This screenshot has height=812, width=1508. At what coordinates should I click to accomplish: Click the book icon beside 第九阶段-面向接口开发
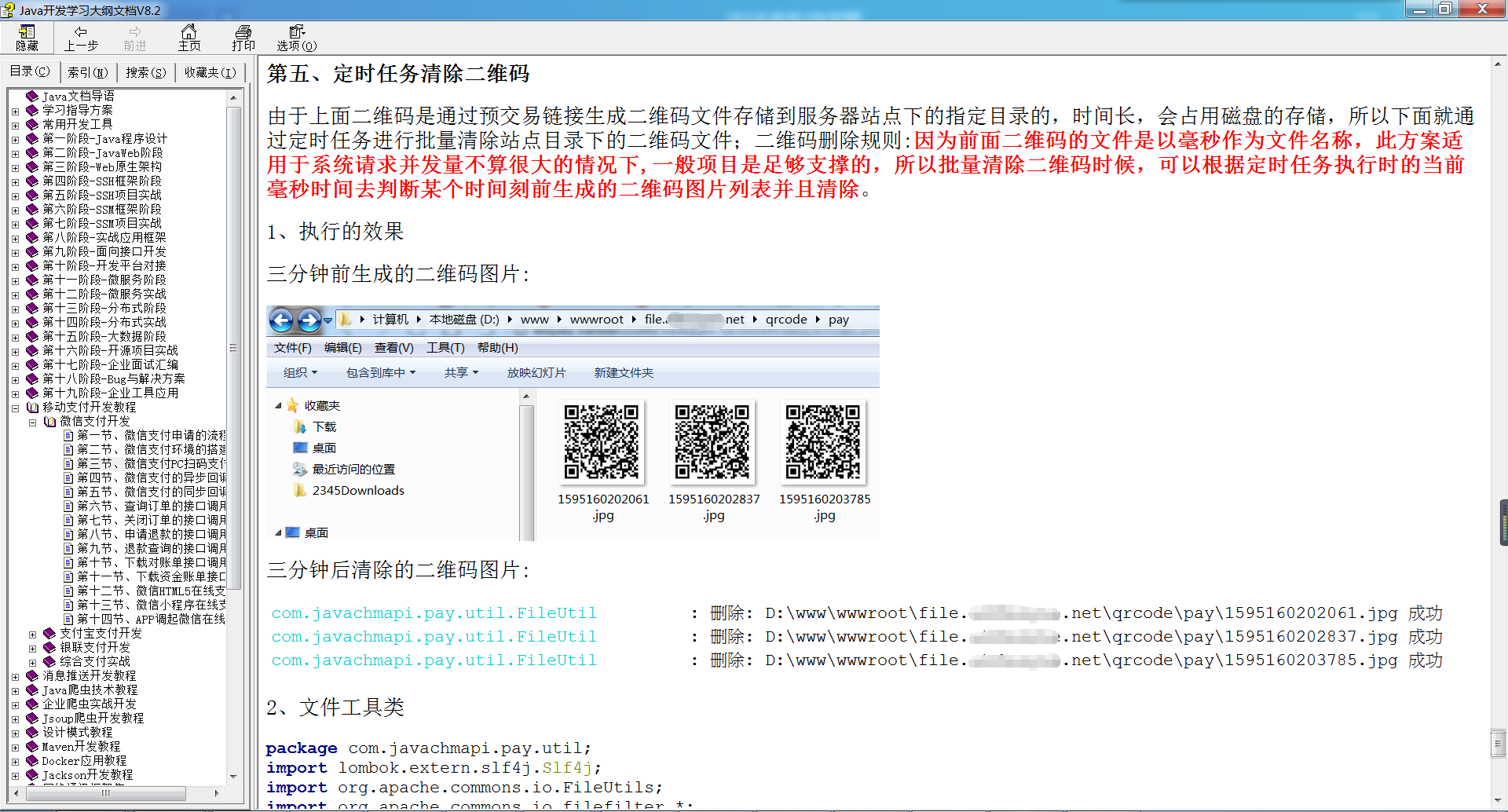coord(32,252)
